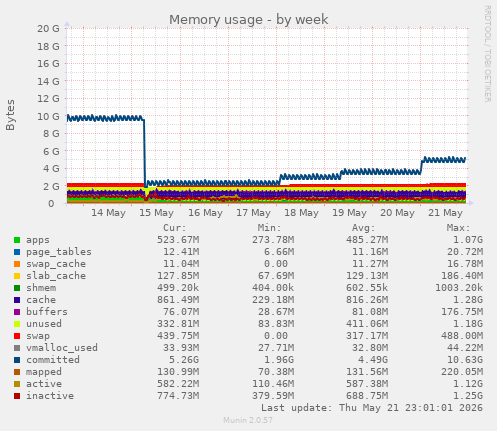Select the inactive legend label
The width and height of the screenshot is (497, 431).
click(x=50, y=396)
